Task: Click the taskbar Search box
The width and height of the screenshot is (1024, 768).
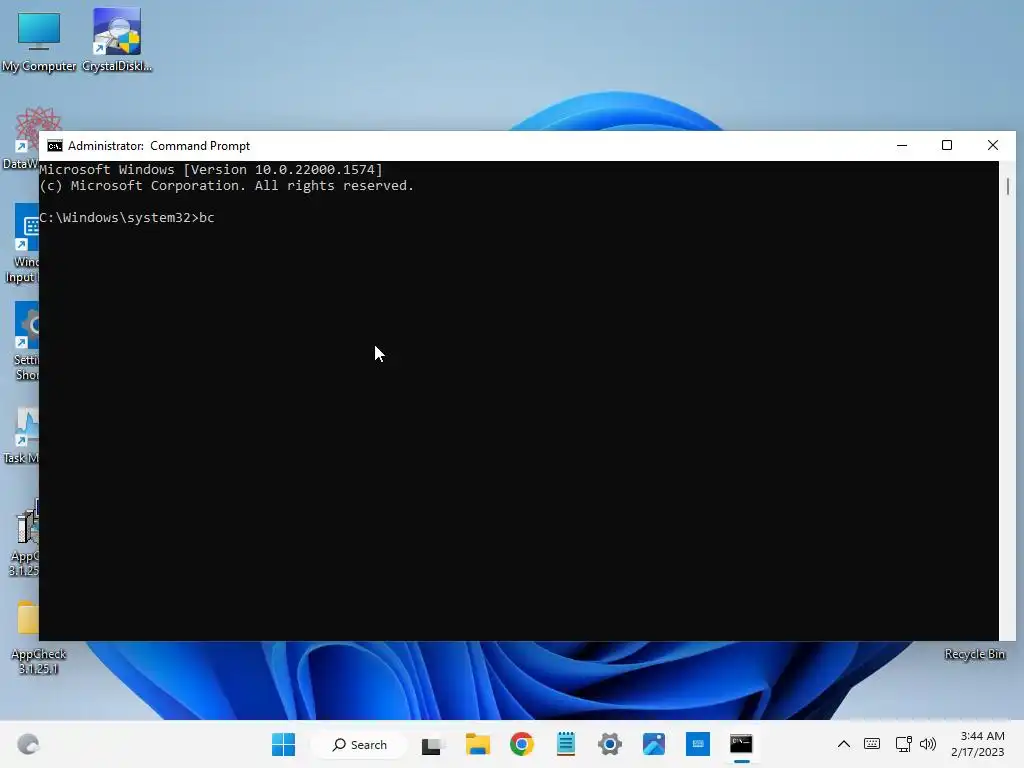Action: (x=359, y=744)
